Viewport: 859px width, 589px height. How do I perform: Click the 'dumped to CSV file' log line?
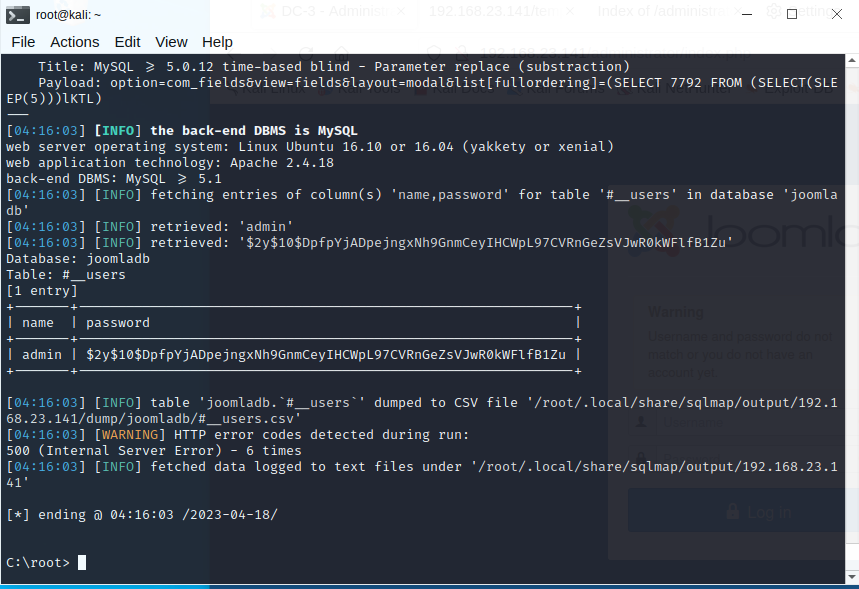(422, 411)
